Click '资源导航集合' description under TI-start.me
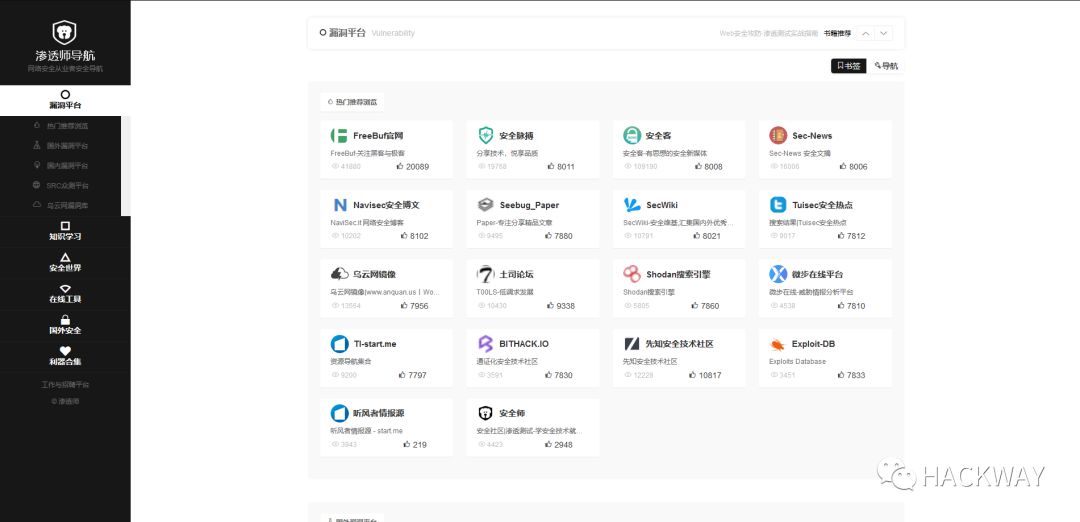The height and width of the screenshot is (522, 1080). click(x=351, y=362)
